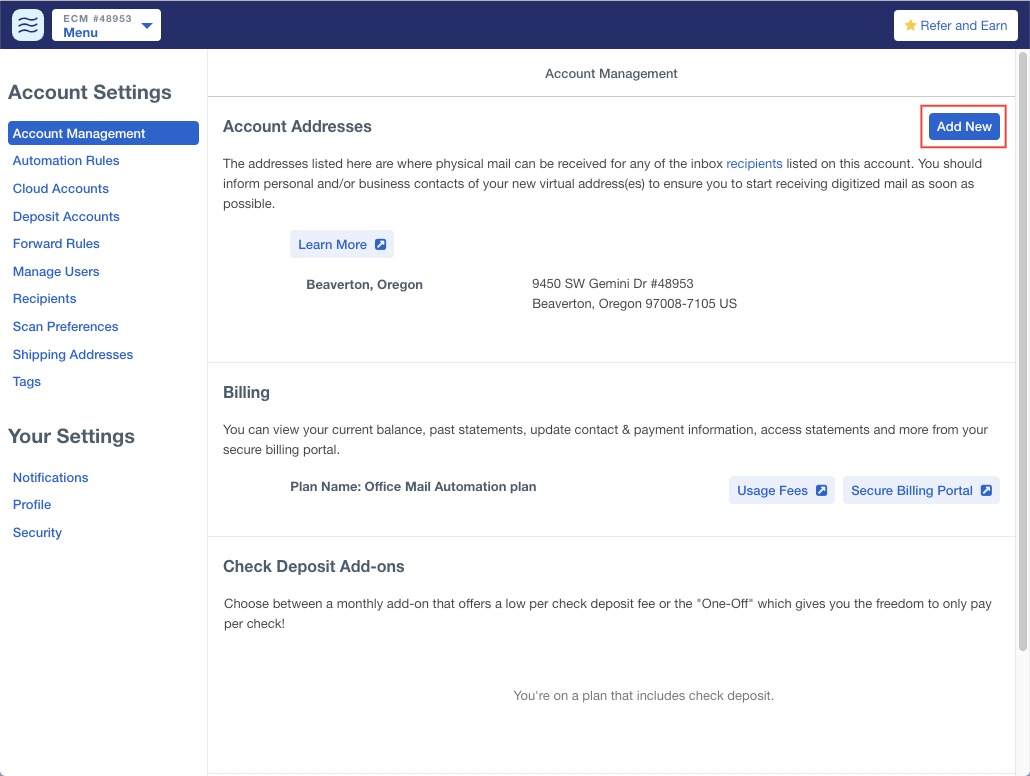The image size is (1030, 776).
Task: Click the Add New address button
Action: pos(964,126)
